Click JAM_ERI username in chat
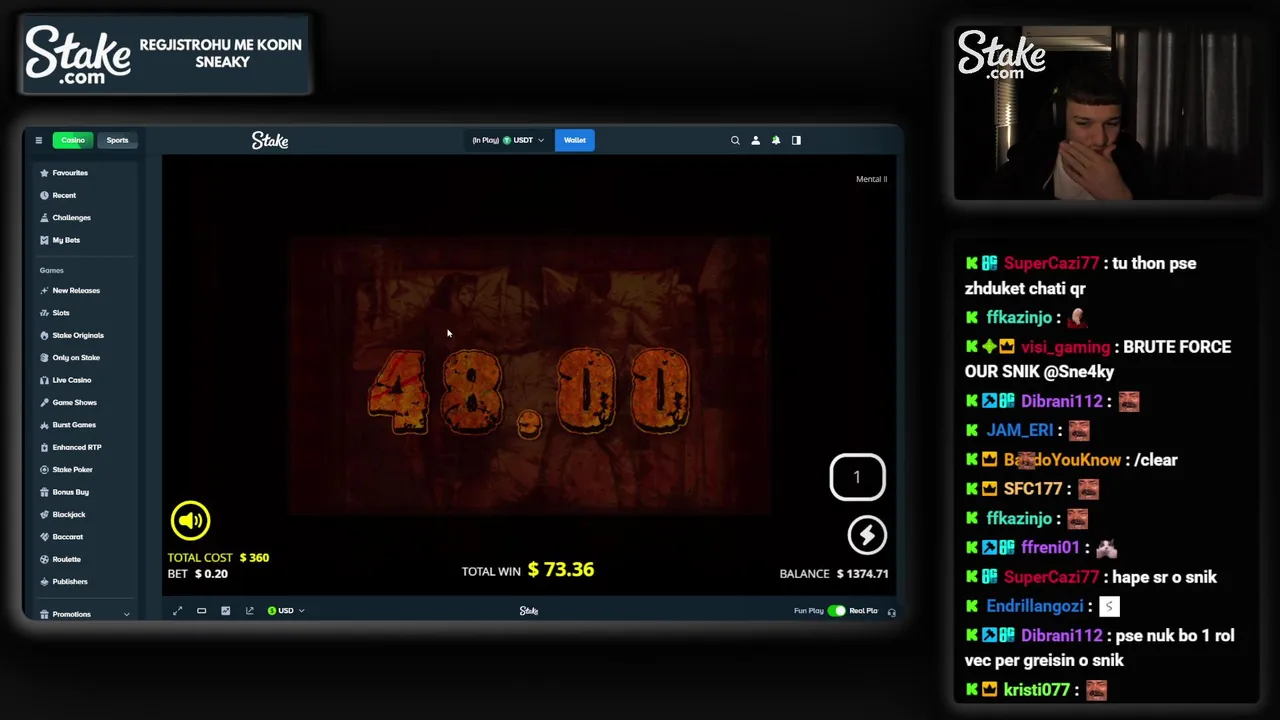Image resolution: width=1280 pixels, height=720 pixels. click(1020, 430)
